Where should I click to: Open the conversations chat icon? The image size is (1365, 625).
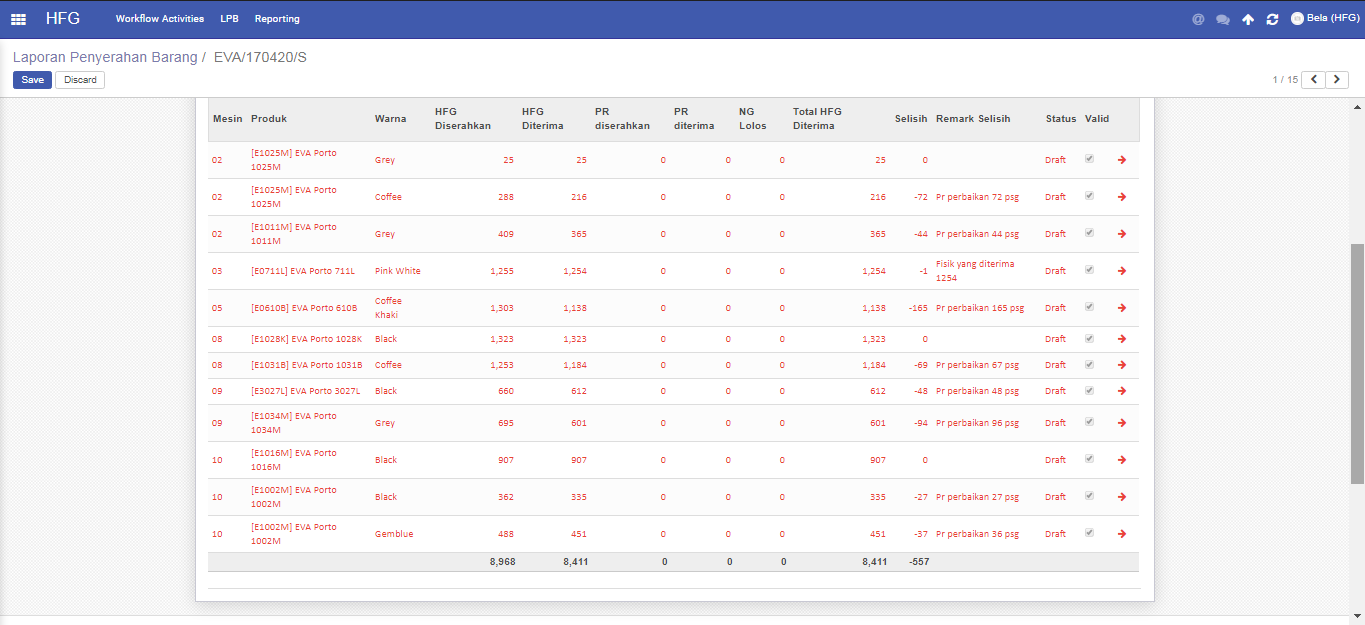point(1222,19)
